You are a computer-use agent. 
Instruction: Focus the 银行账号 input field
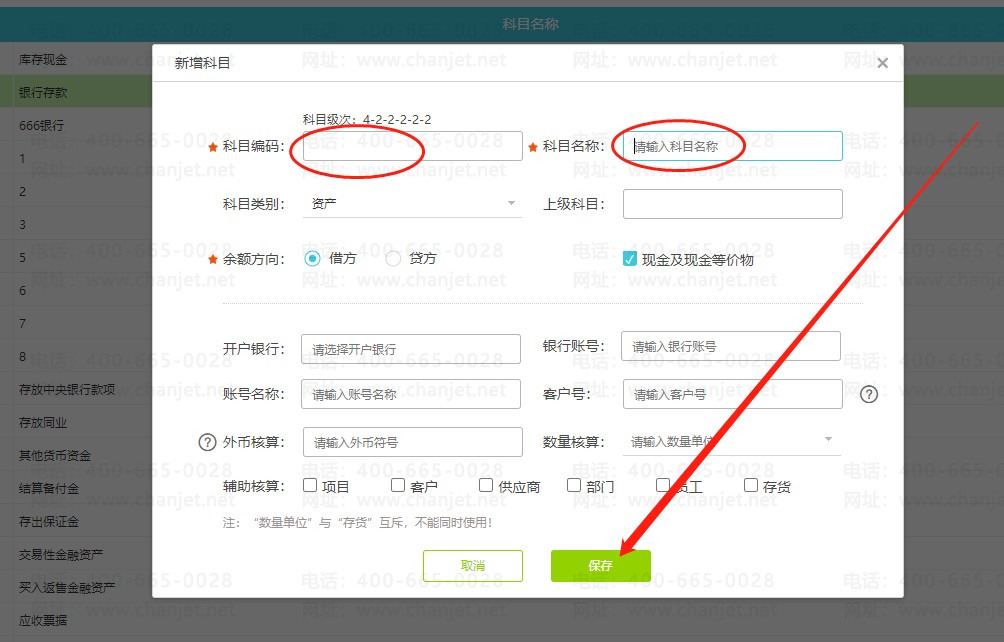coord(731,346)
